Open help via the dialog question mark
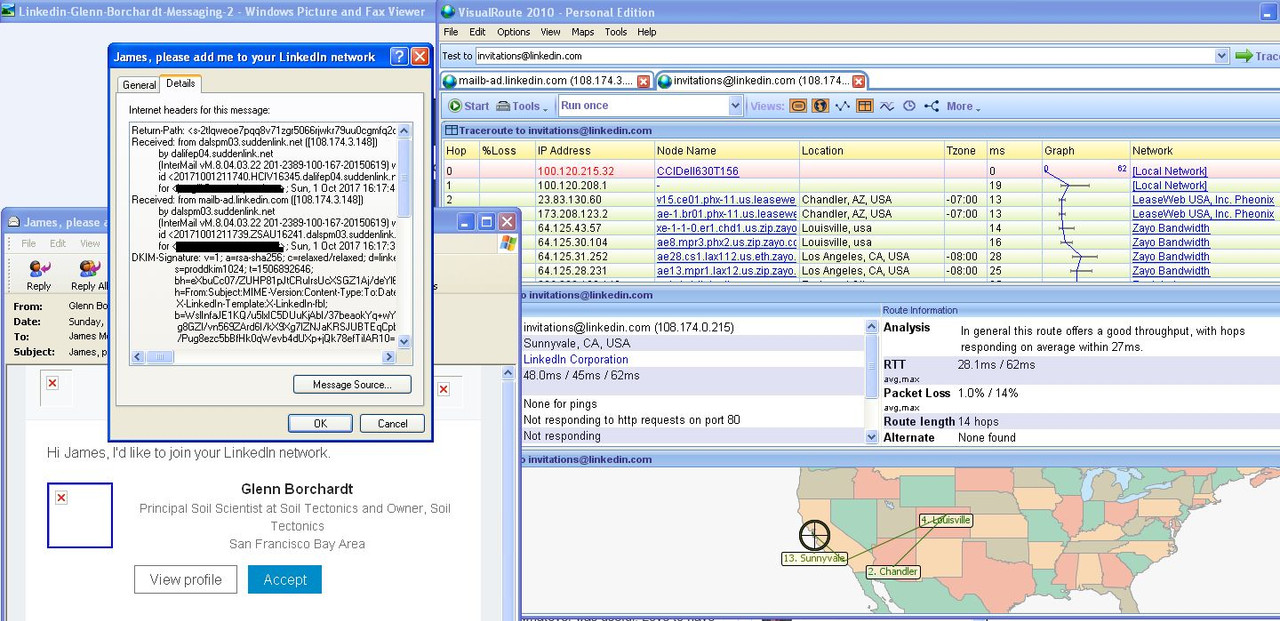The width and height of the screenshot is (1280, 621). [x=398, y=56]
